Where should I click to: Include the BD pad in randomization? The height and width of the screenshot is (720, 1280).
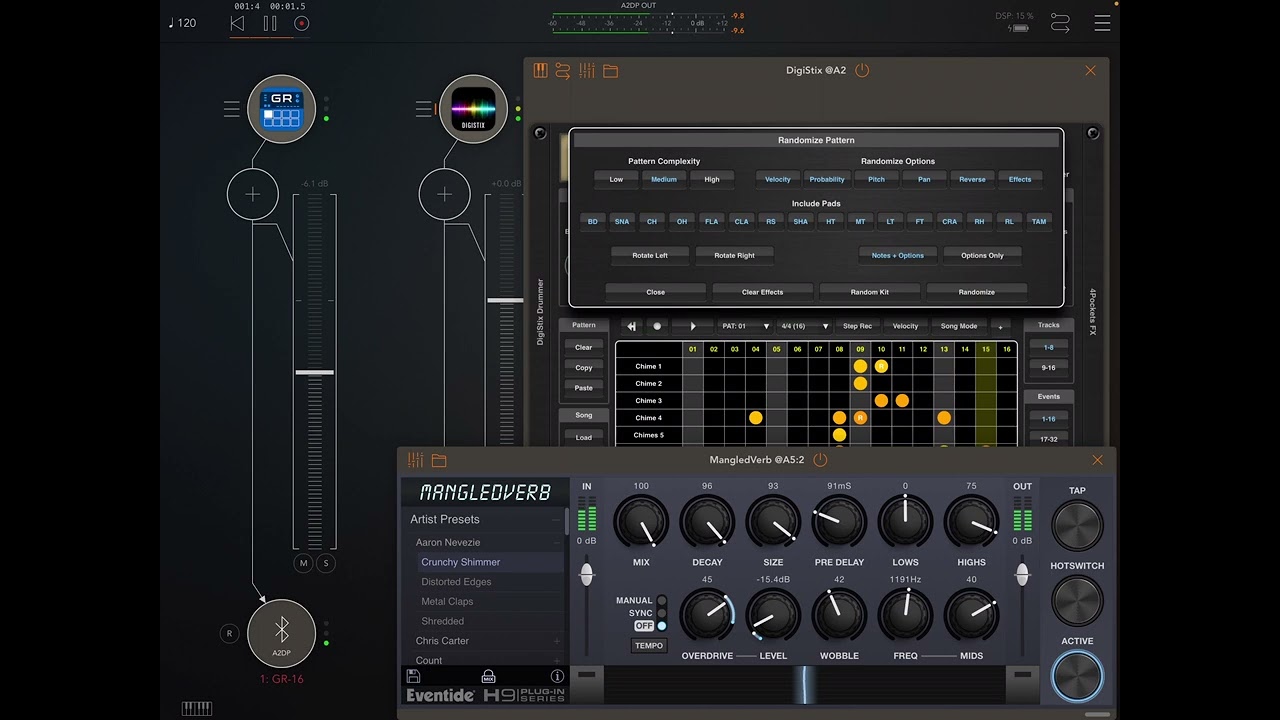592,222
